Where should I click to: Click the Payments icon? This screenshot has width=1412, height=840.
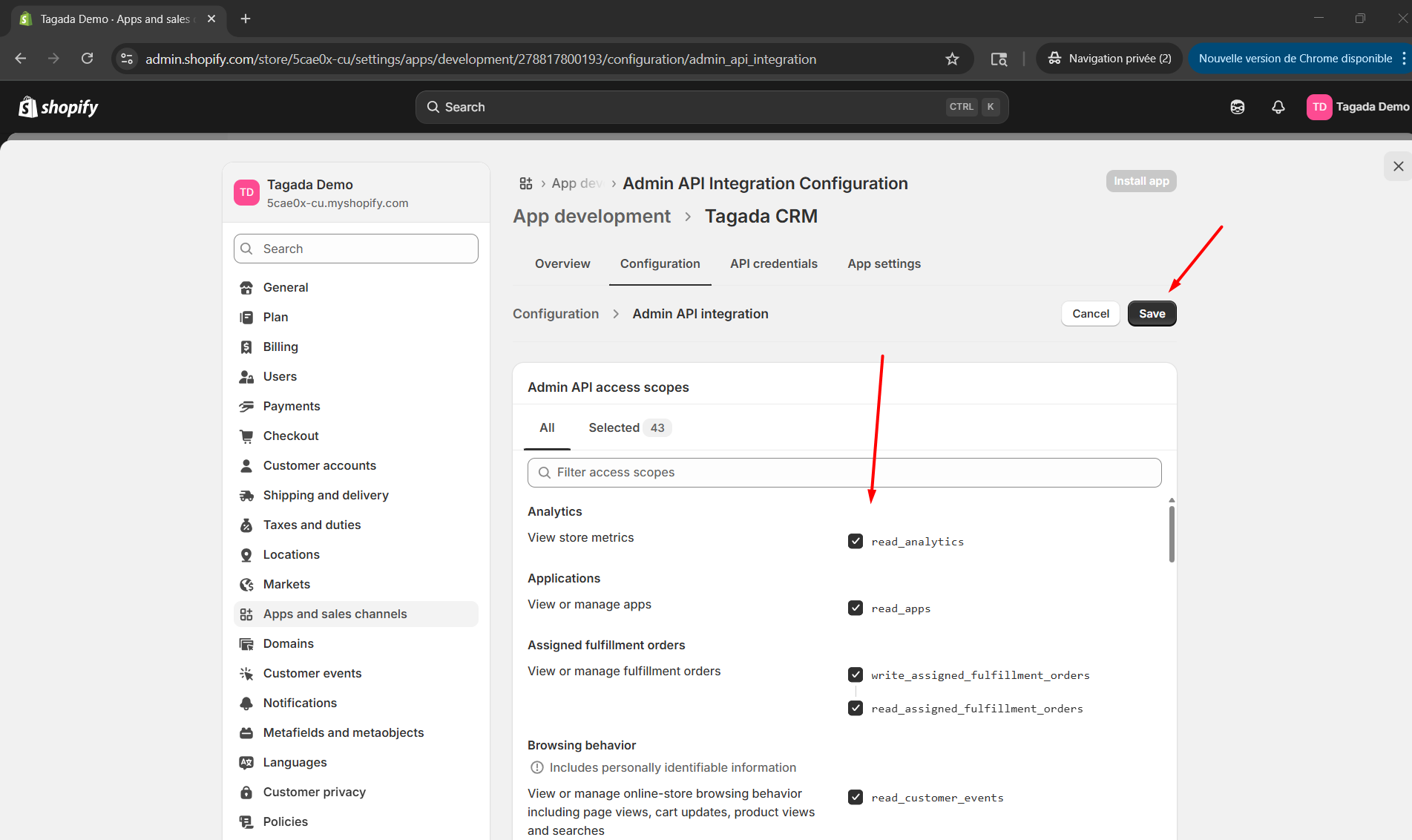click(x=246, y=407)
